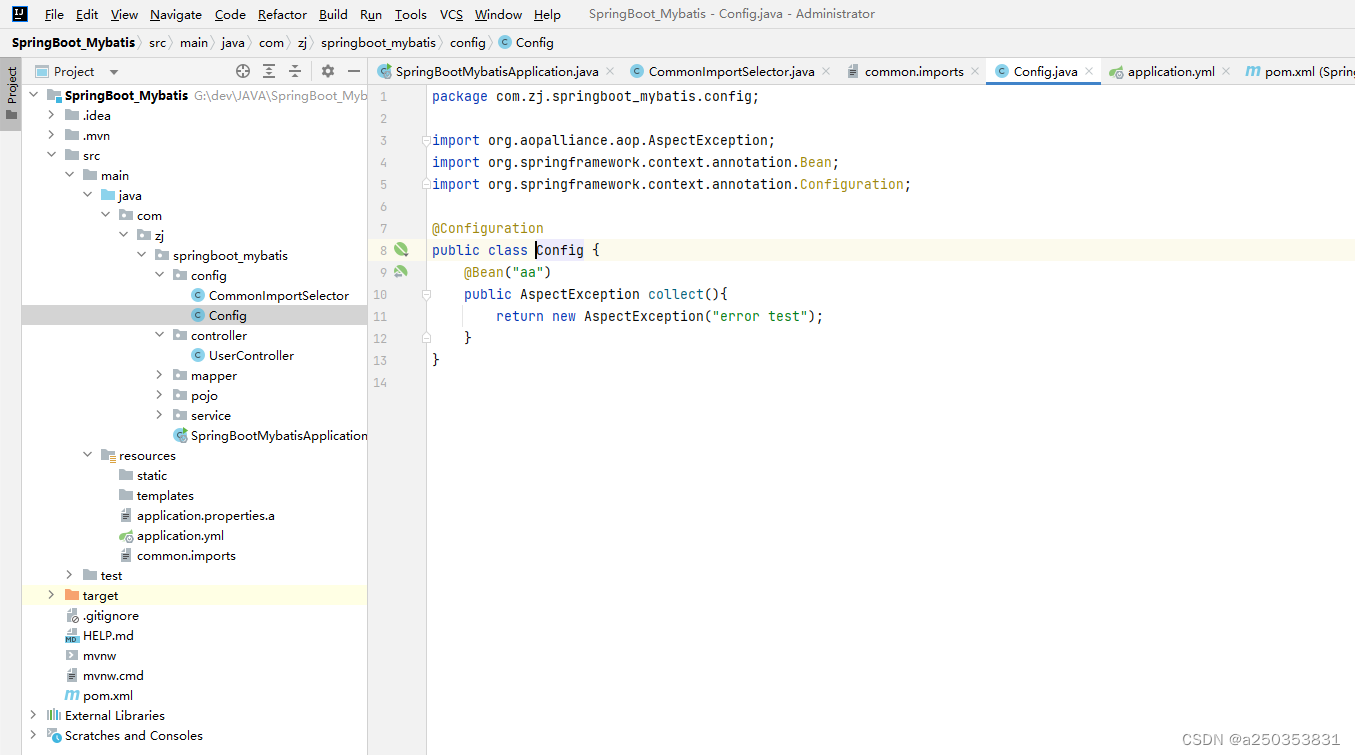Open the File menu
Screen dimensions: 1355x755
[x=54, y=14]
